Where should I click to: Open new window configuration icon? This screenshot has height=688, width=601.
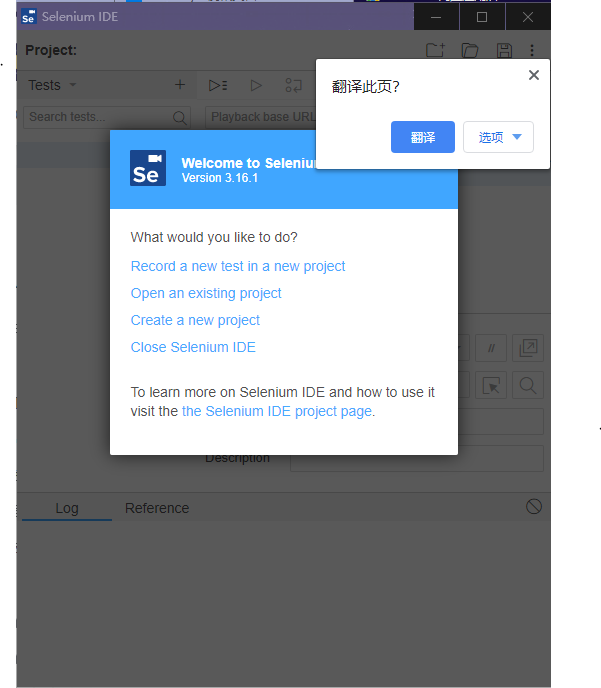point(528,348)
